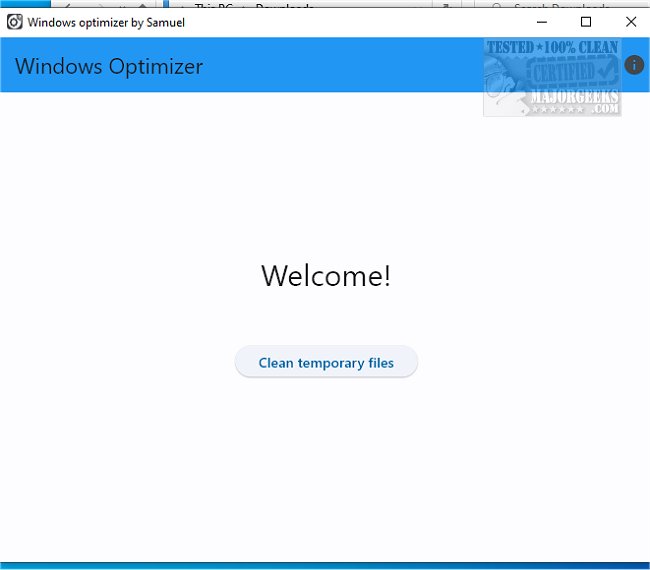Close the Windows optimizer window
Image resolution: width=650 pixels, height=570 pixels.
point(631,22)
